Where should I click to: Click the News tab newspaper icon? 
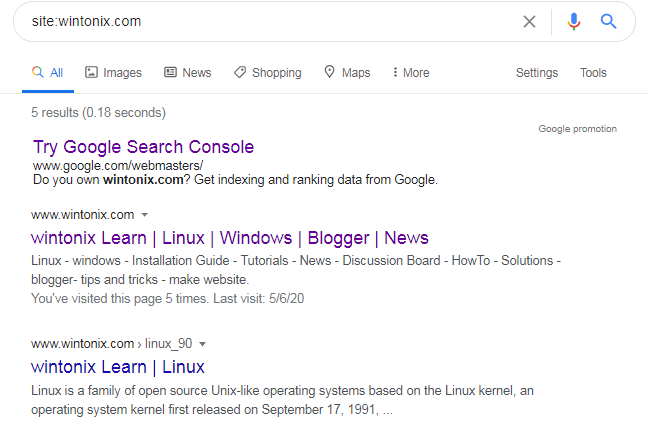tap(170, 72)
